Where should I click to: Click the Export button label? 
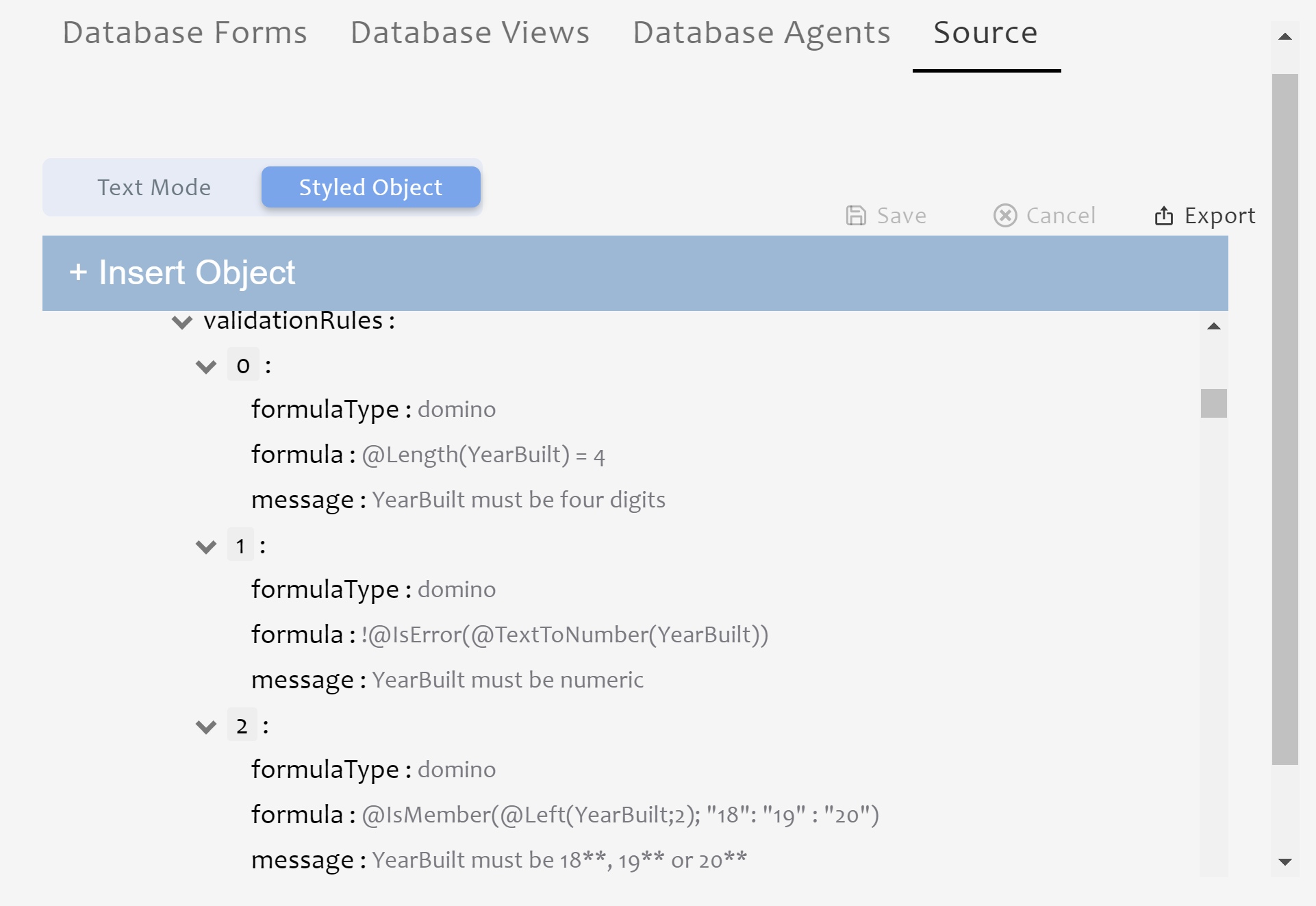point(1219,216)
